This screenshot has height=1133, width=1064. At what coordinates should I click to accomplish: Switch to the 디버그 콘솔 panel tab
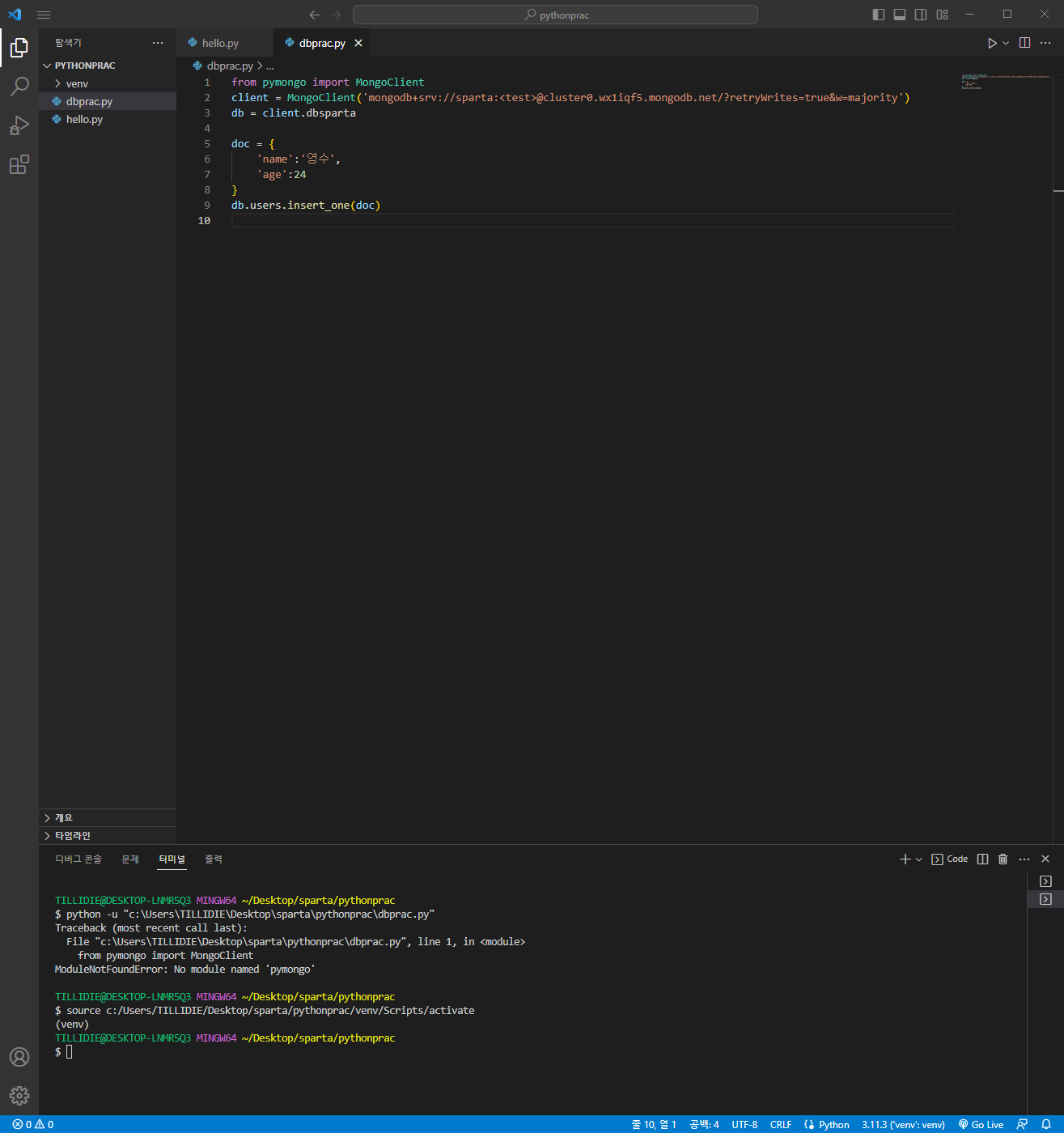(x=78, y=859)
